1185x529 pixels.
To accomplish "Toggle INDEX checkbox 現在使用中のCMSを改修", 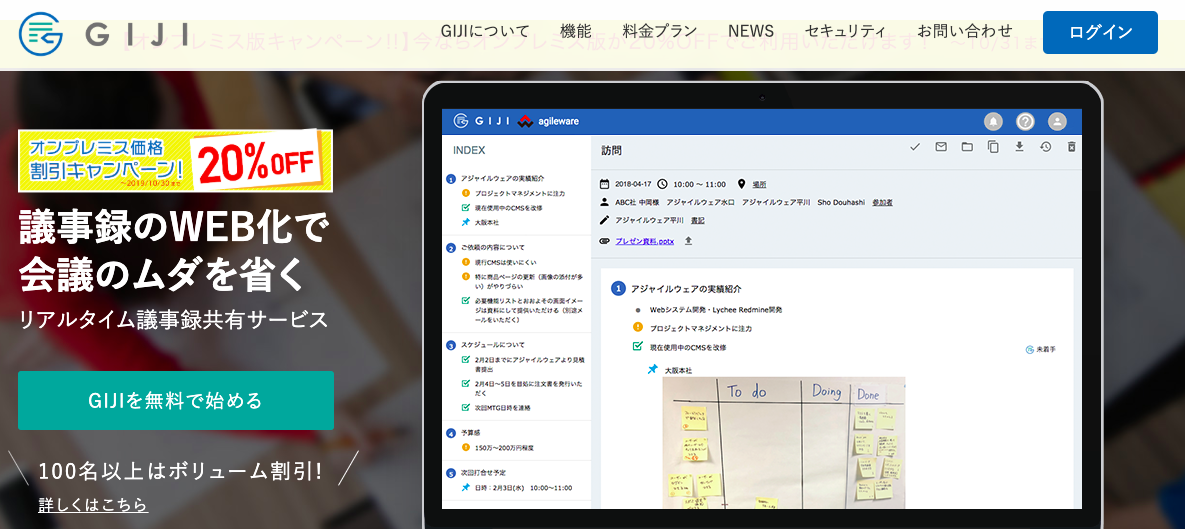I will (466, 208).
